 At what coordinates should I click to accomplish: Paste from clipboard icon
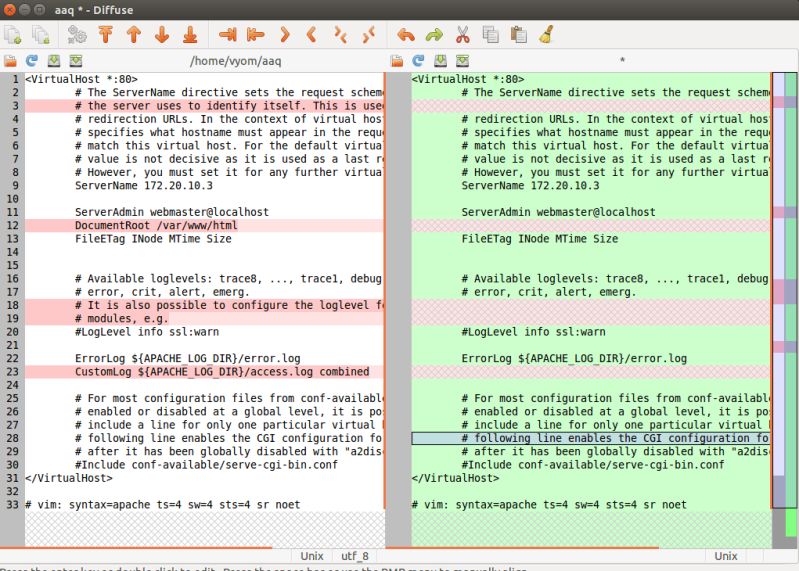[x=519, y=35]
